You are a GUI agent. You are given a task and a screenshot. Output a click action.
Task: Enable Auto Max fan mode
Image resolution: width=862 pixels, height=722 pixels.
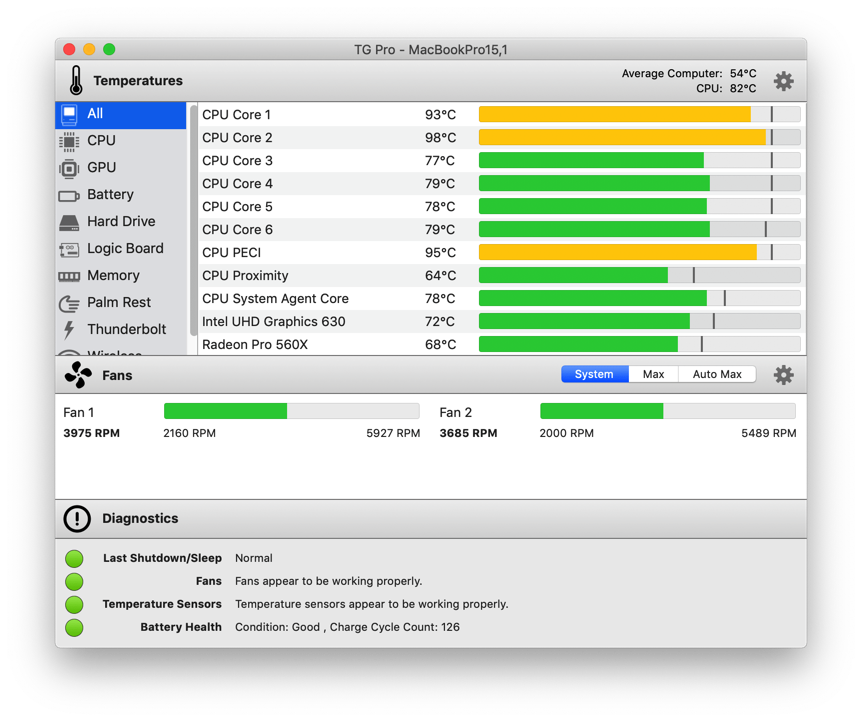pyautogui.click(x=716, y=374)
